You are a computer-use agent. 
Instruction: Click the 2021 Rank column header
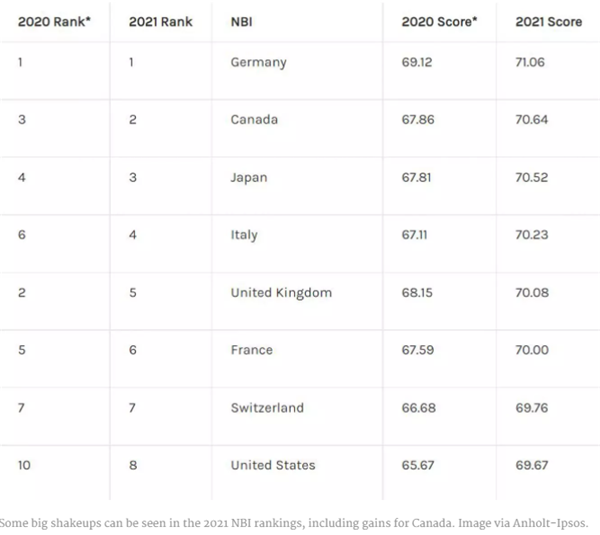click(161, 22)
